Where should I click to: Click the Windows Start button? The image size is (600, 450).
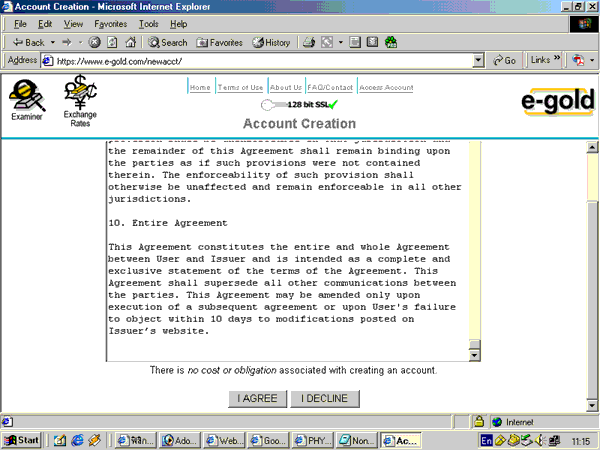pos(22,440)
